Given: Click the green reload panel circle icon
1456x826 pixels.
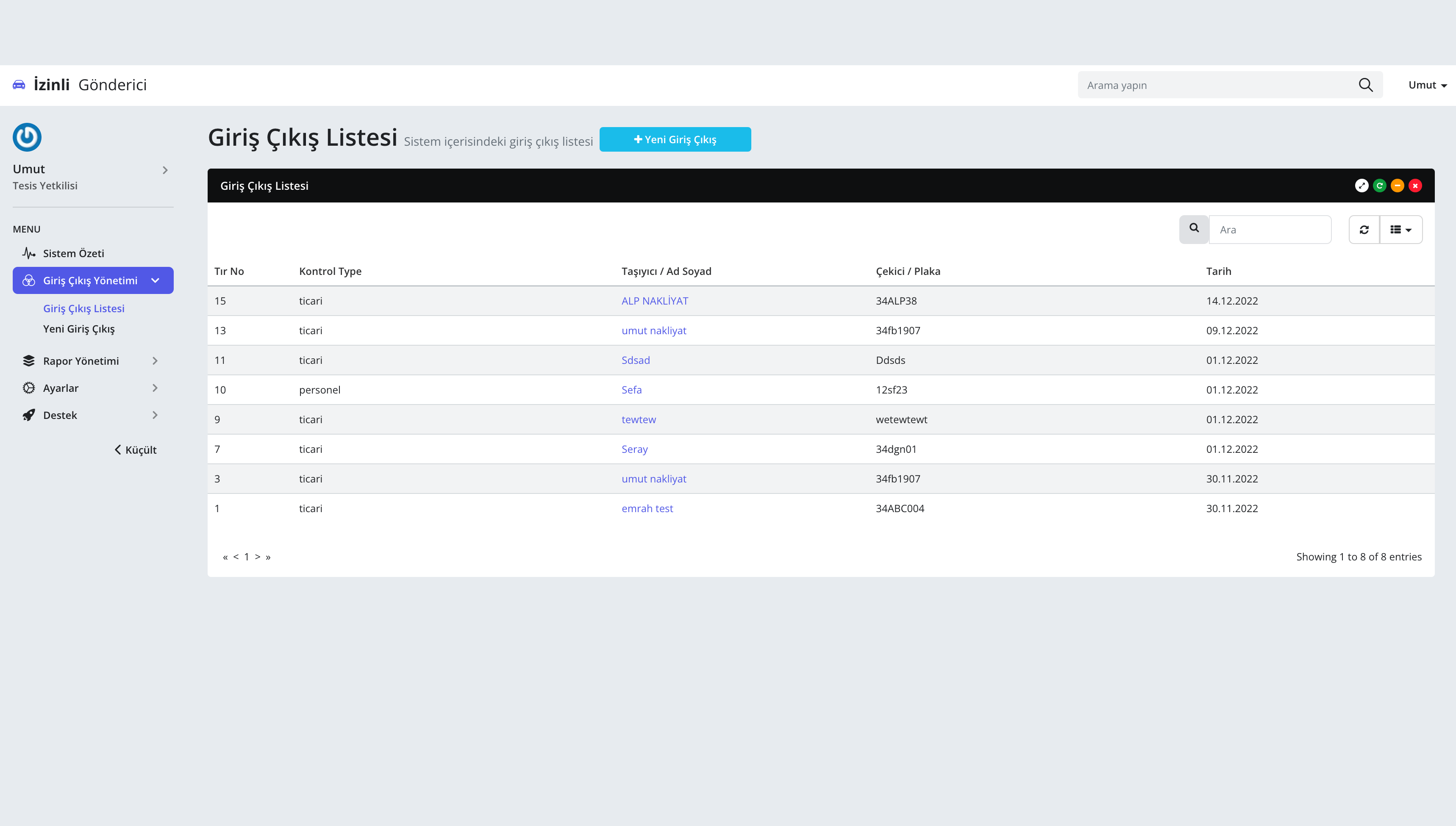Looking at the screenshot, I should 1379,186.
